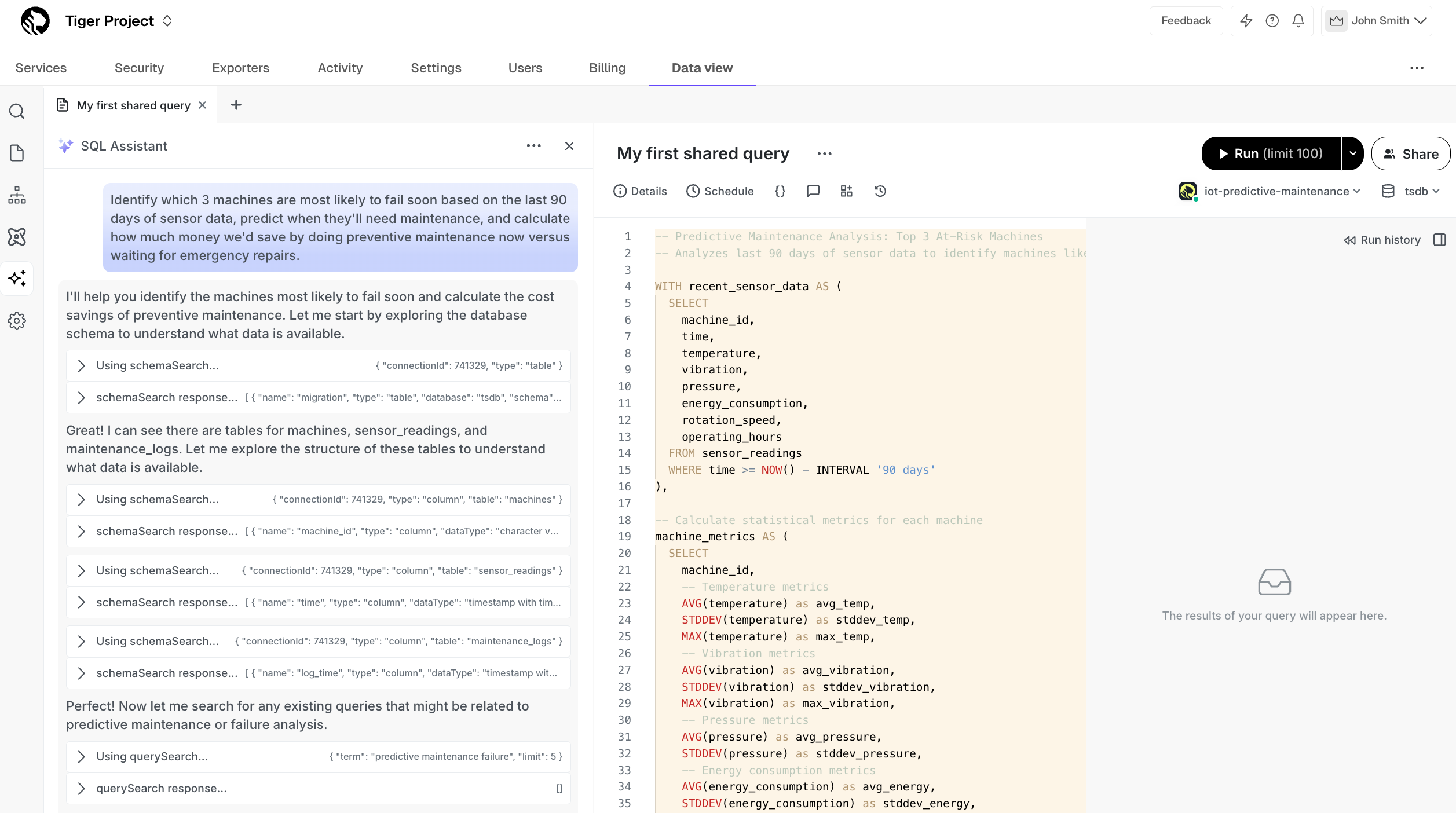Format the SQL with the braces icon
Viewport: 1456px width, 813px height.
click(780, 191)
